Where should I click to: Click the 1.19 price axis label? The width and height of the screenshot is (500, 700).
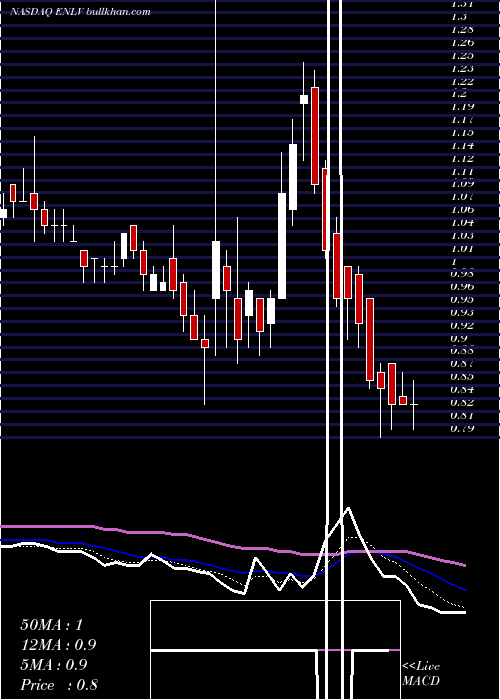462,107
